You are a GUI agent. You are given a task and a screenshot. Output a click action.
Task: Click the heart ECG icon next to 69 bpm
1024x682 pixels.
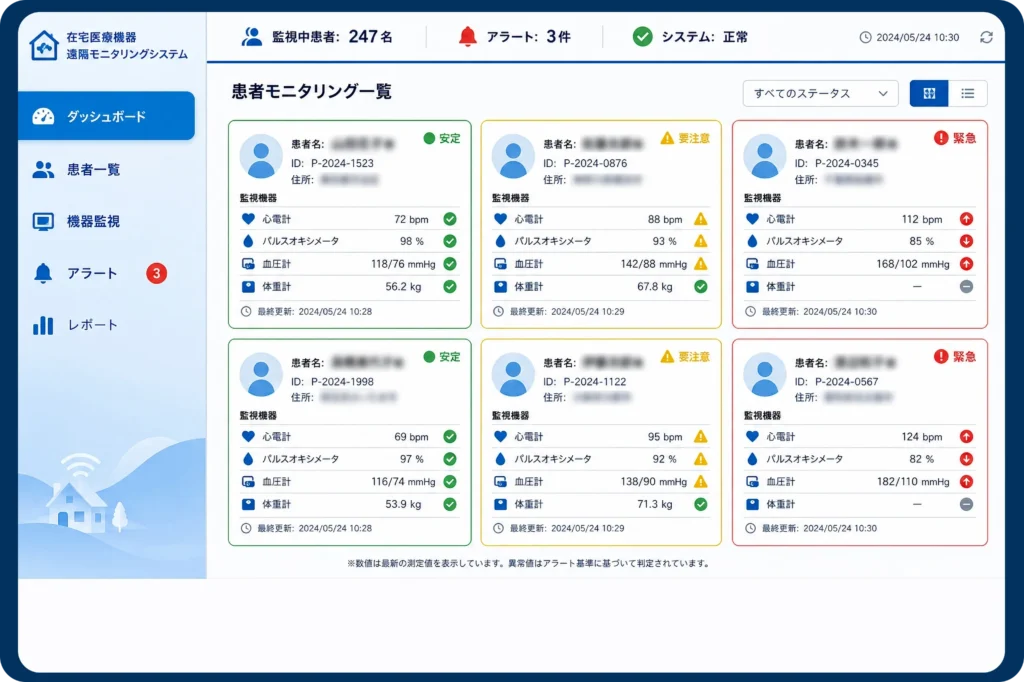tap(248, 436)
